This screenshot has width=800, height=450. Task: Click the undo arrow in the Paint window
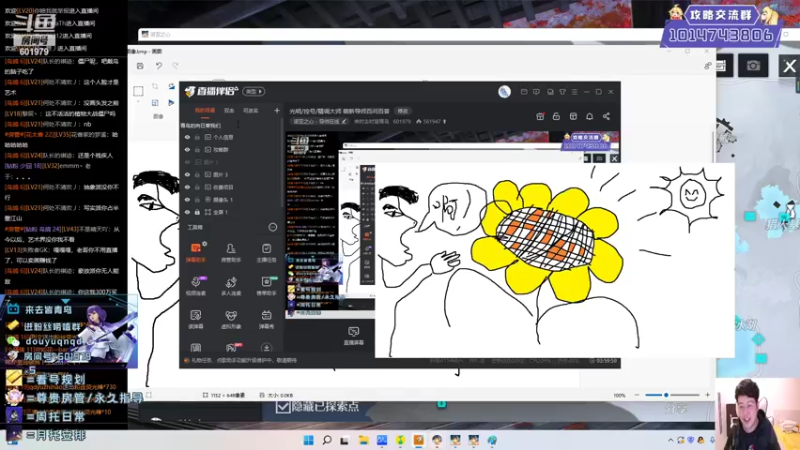(x=159, y=66)
